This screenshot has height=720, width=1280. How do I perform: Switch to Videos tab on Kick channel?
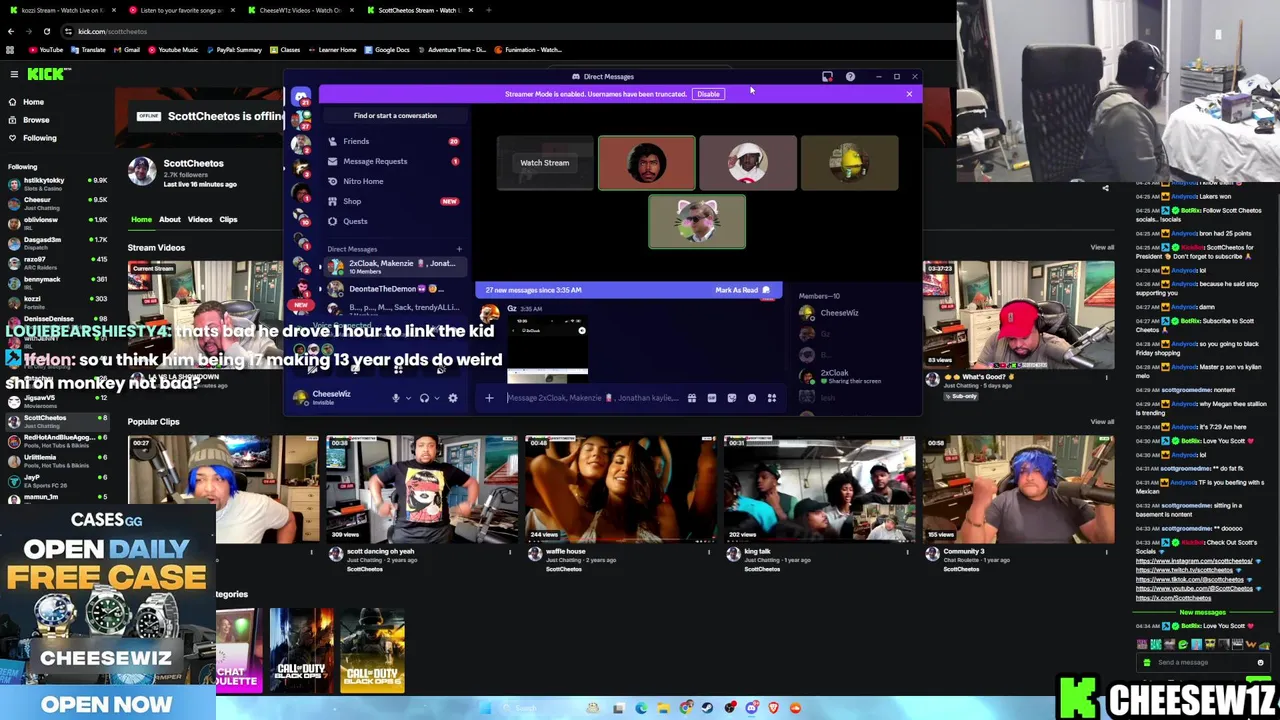coord(200,220)
